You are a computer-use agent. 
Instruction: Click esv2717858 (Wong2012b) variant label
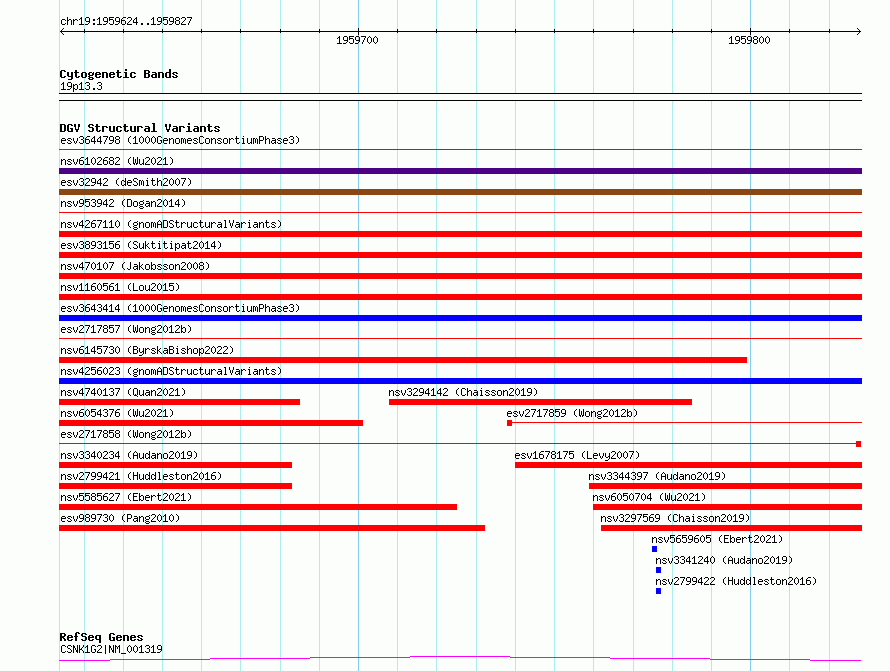(x=126, y=434)
